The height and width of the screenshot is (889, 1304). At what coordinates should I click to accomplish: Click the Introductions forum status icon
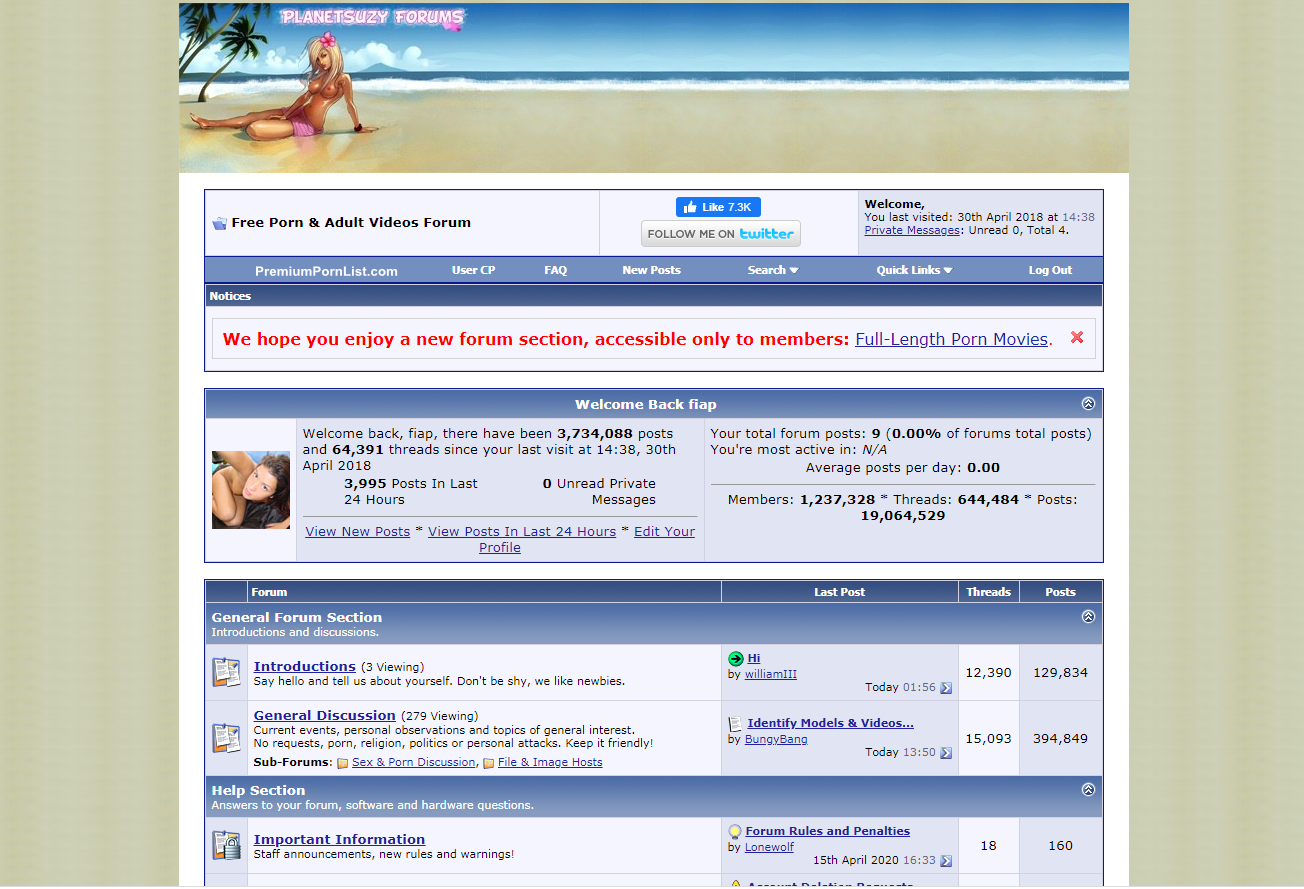[x=227, y=672]
